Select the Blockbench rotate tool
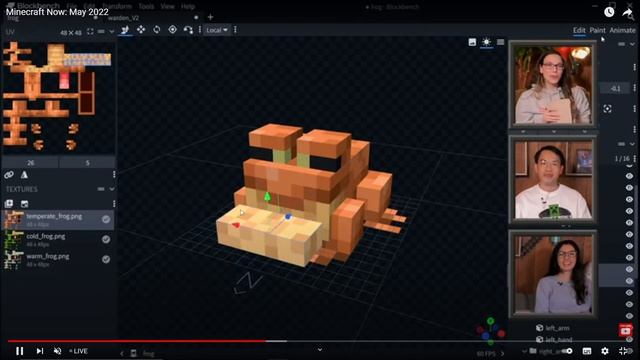Viewport: 640px width, 360px height. [x=157, y=29]
